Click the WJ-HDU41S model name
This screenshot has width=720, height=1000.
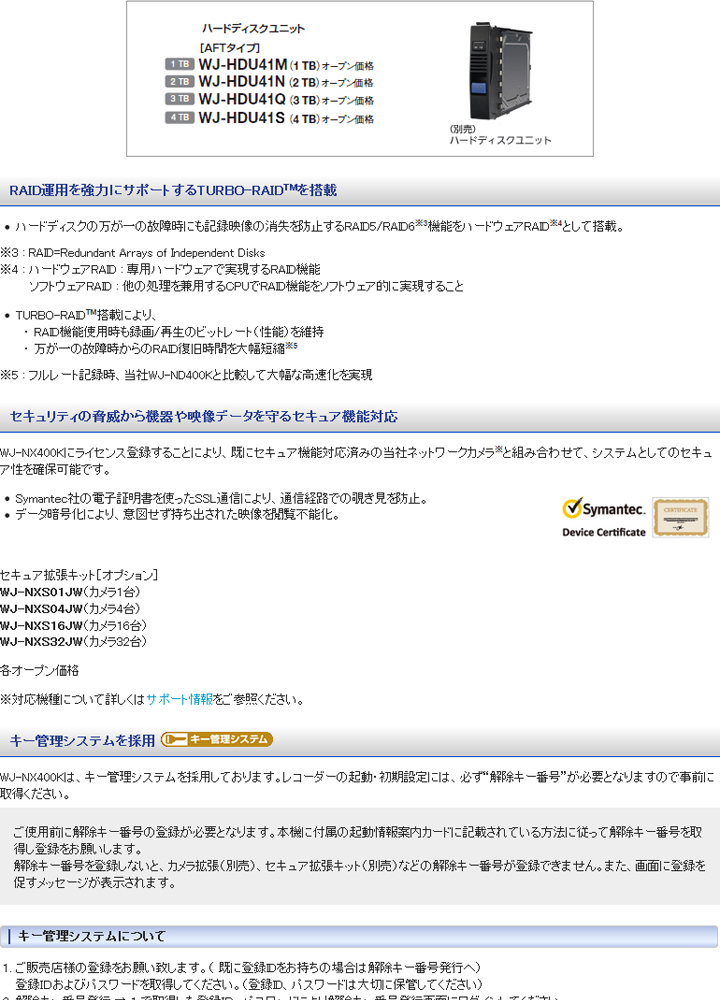(x=242, y=117)
